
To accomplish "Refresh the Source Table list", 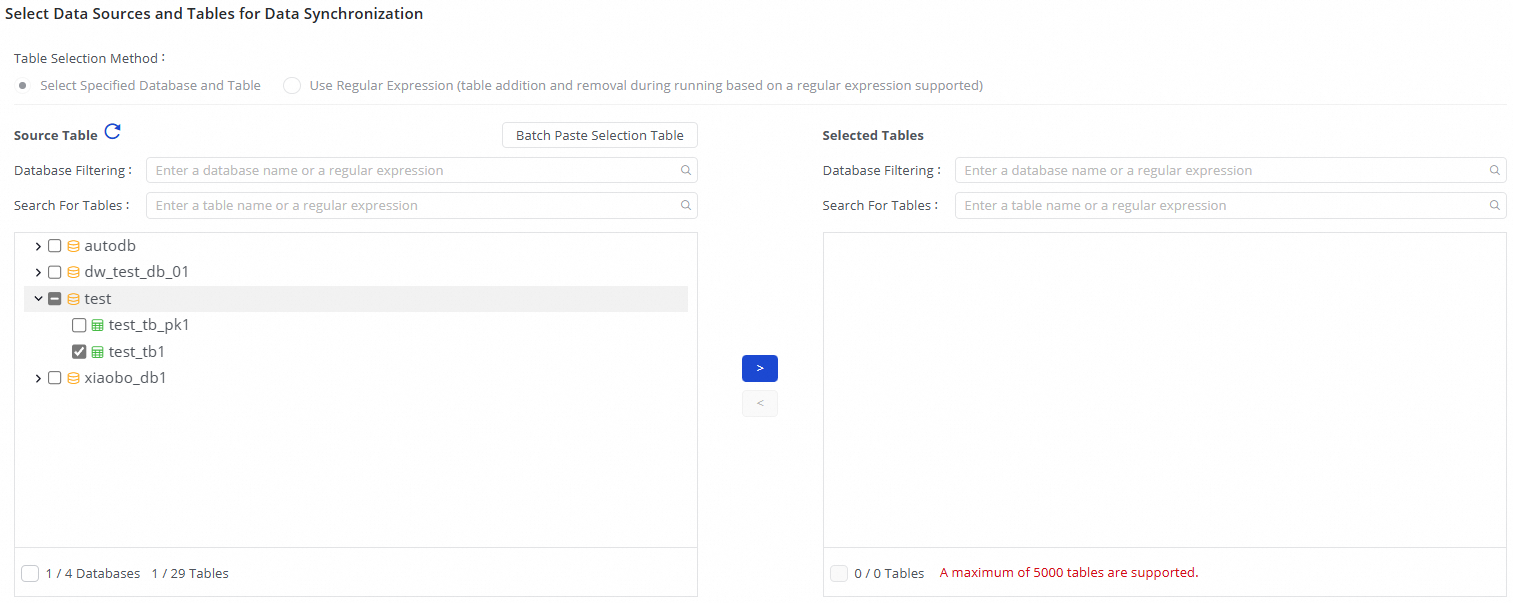I will click(x=113, y=132).
